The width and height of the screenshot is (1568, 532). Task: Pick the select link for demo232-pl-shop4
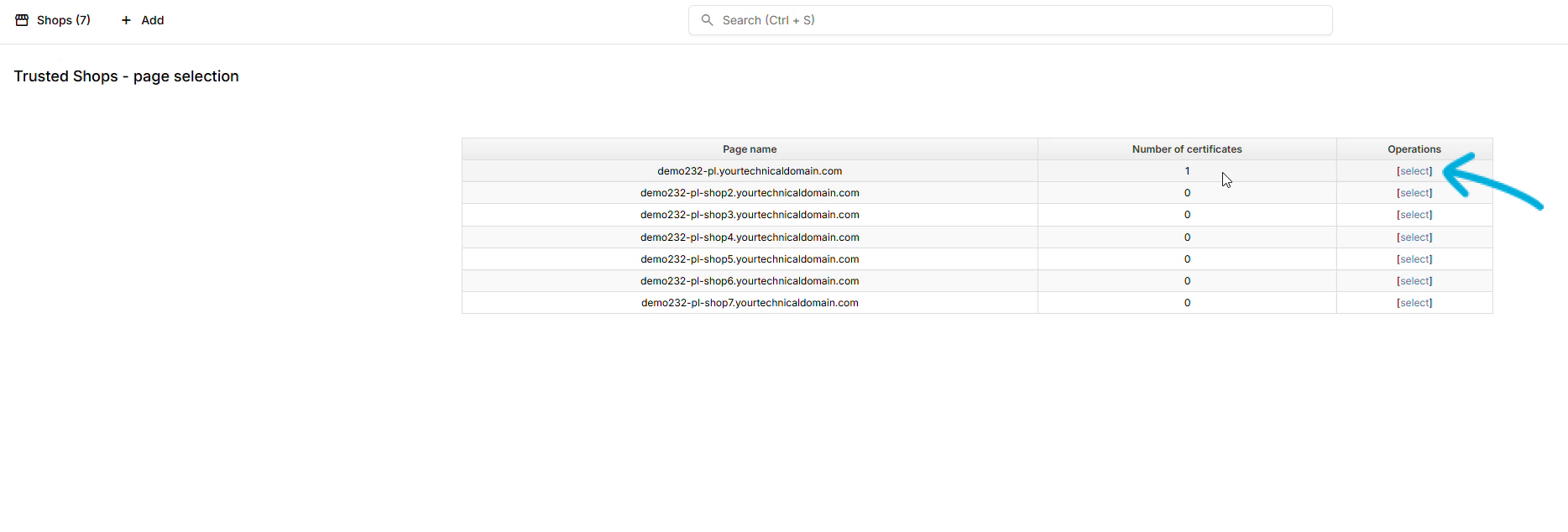pyautogui.click(x=1414, y=237)
